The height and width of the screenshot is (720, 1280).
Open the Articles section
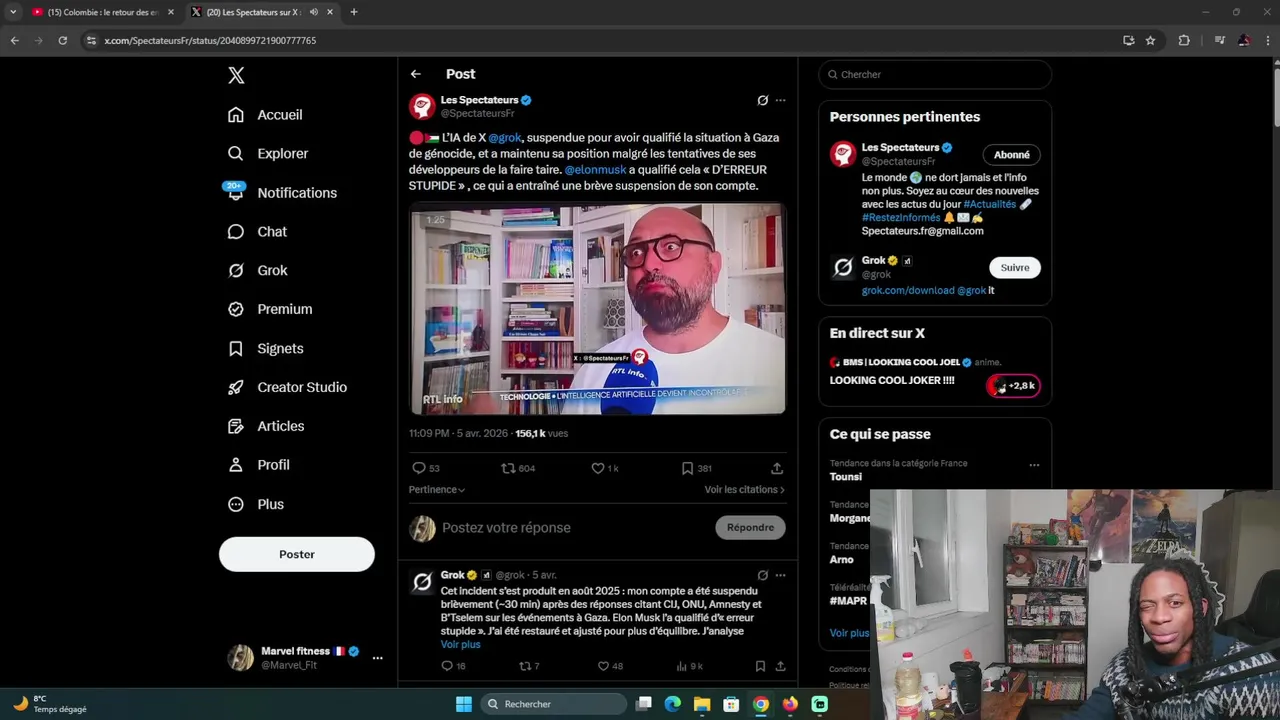(x=266, y=426)
